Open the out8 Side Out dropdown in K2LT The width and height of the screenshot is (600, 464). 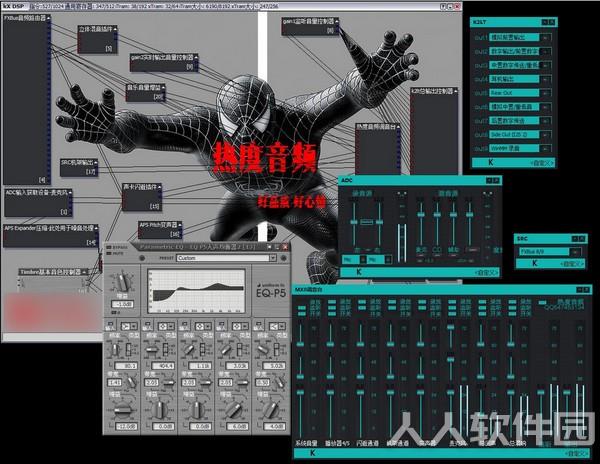pyautogui.click(x=520, y=135)
